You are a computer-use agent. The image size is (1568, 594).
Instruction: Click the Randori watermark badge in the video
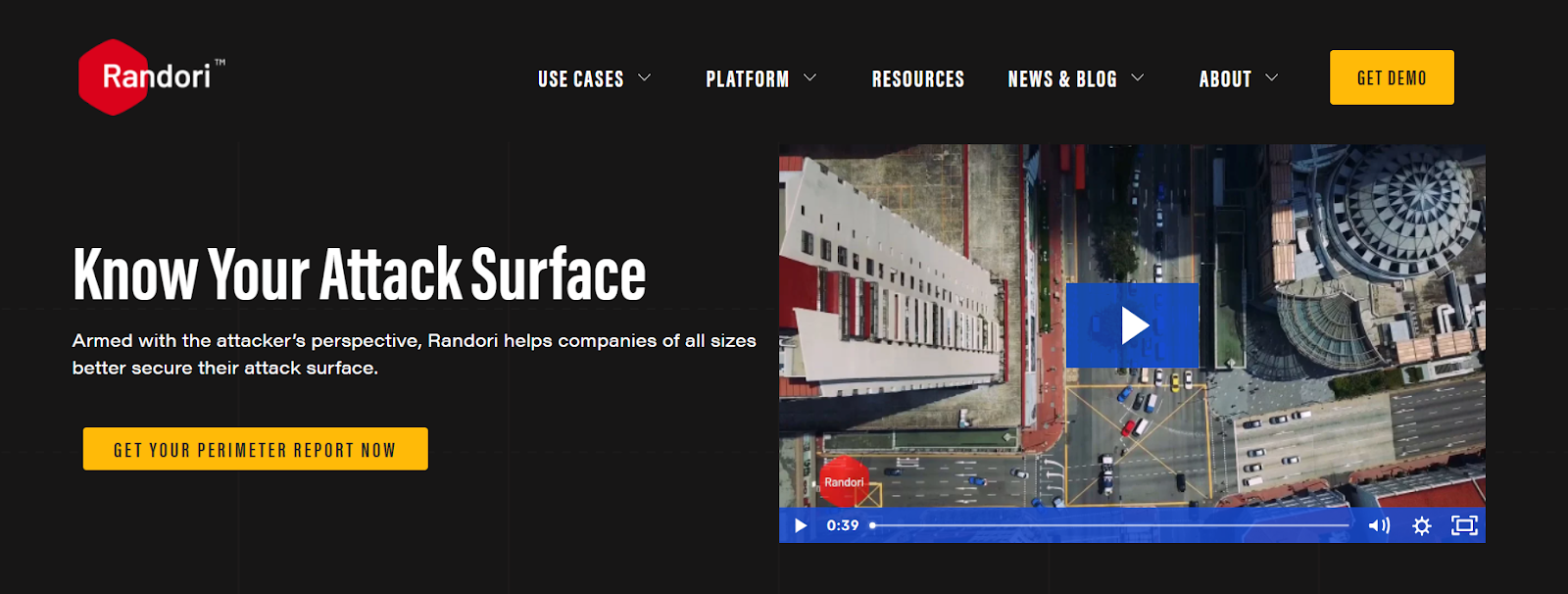coord(844,481)
